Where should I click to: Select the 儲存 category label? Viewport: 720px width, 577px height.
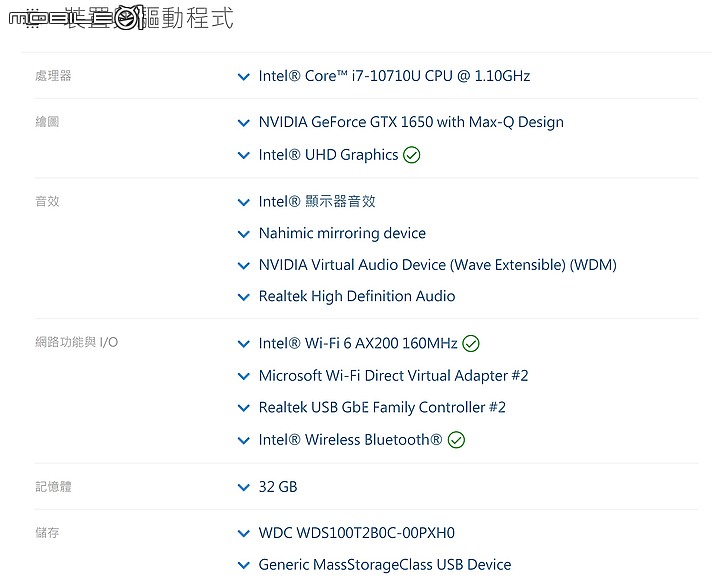tap(47, 533)
